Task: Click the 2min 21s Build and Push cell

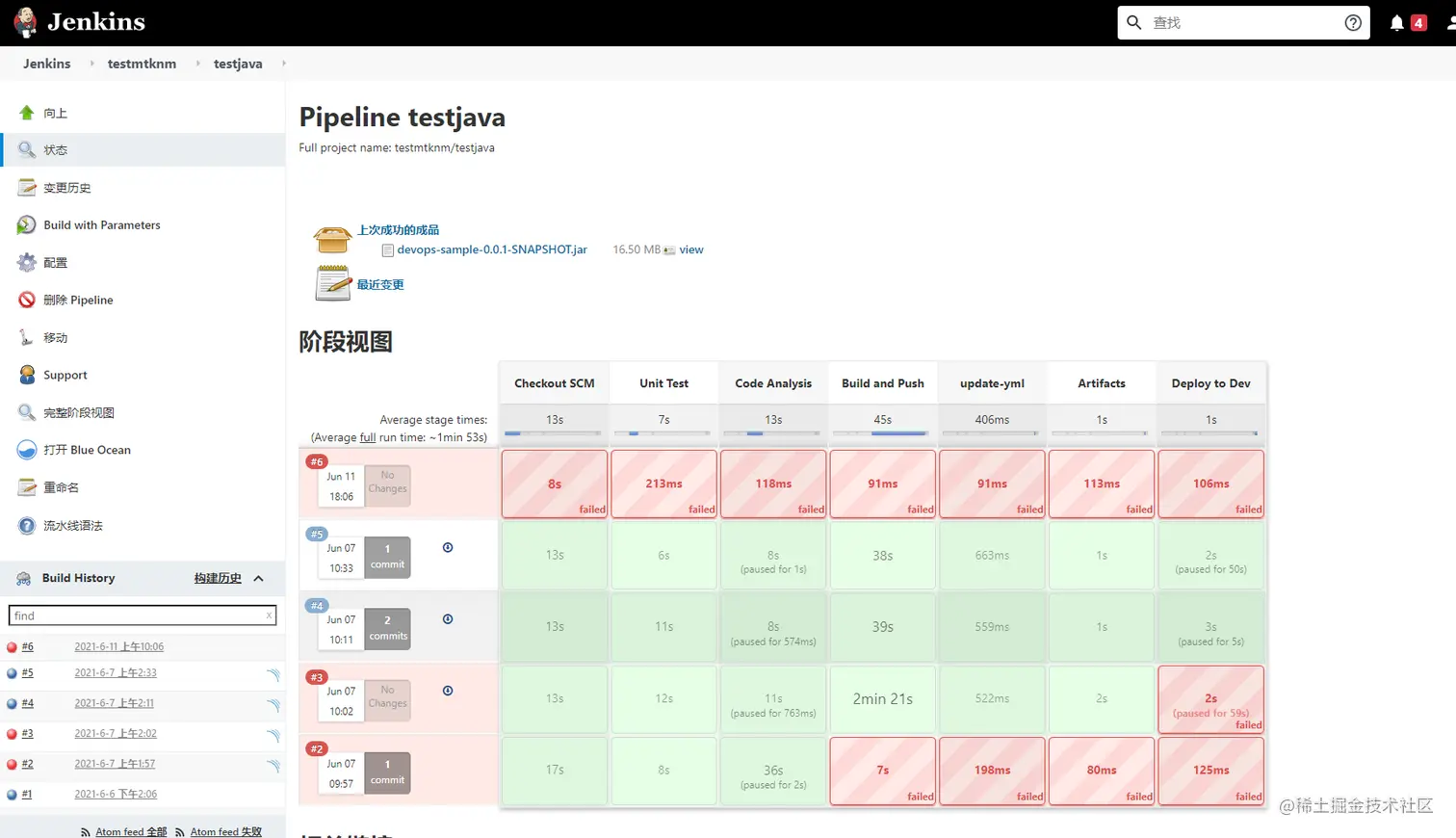Action: [883, 699]
